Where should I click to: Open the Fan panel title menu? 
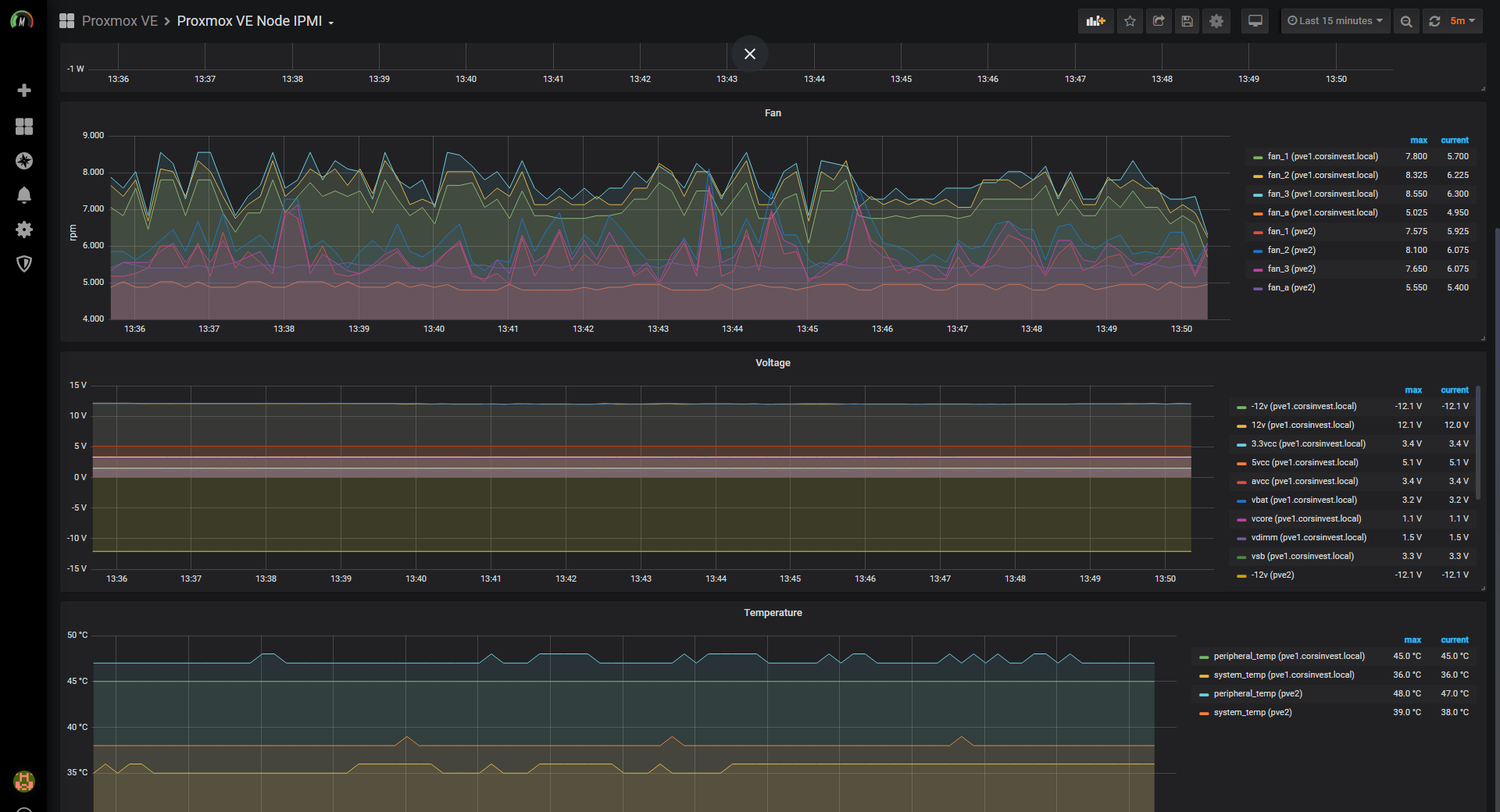(773, 113)
